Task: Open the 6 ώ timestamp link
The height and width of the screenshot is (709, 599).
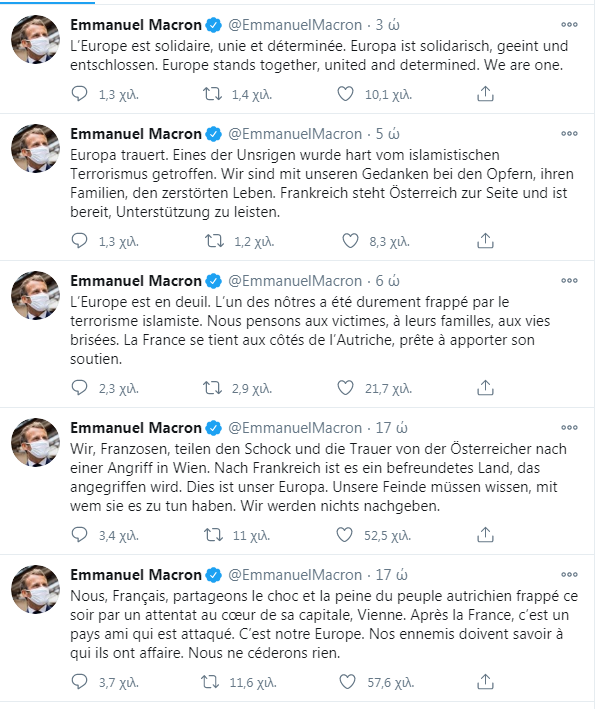Action: (387, 280)
